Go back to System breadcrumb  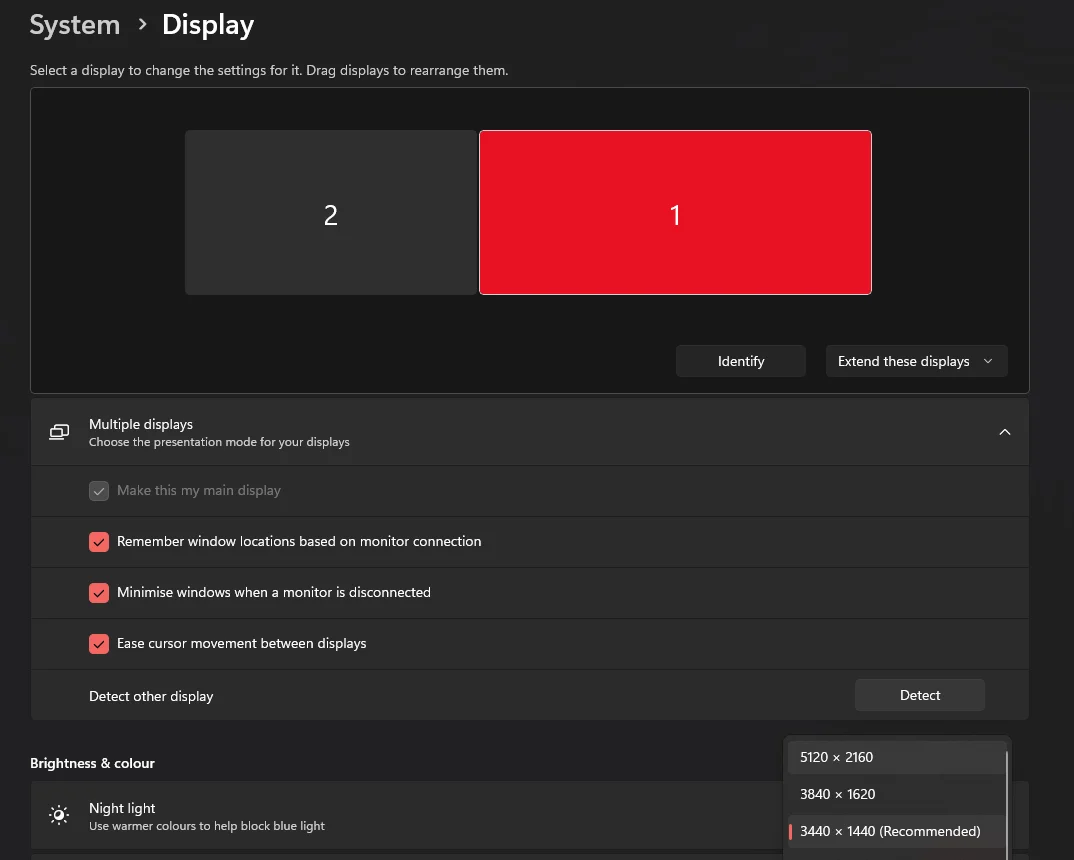click(75, 25)
